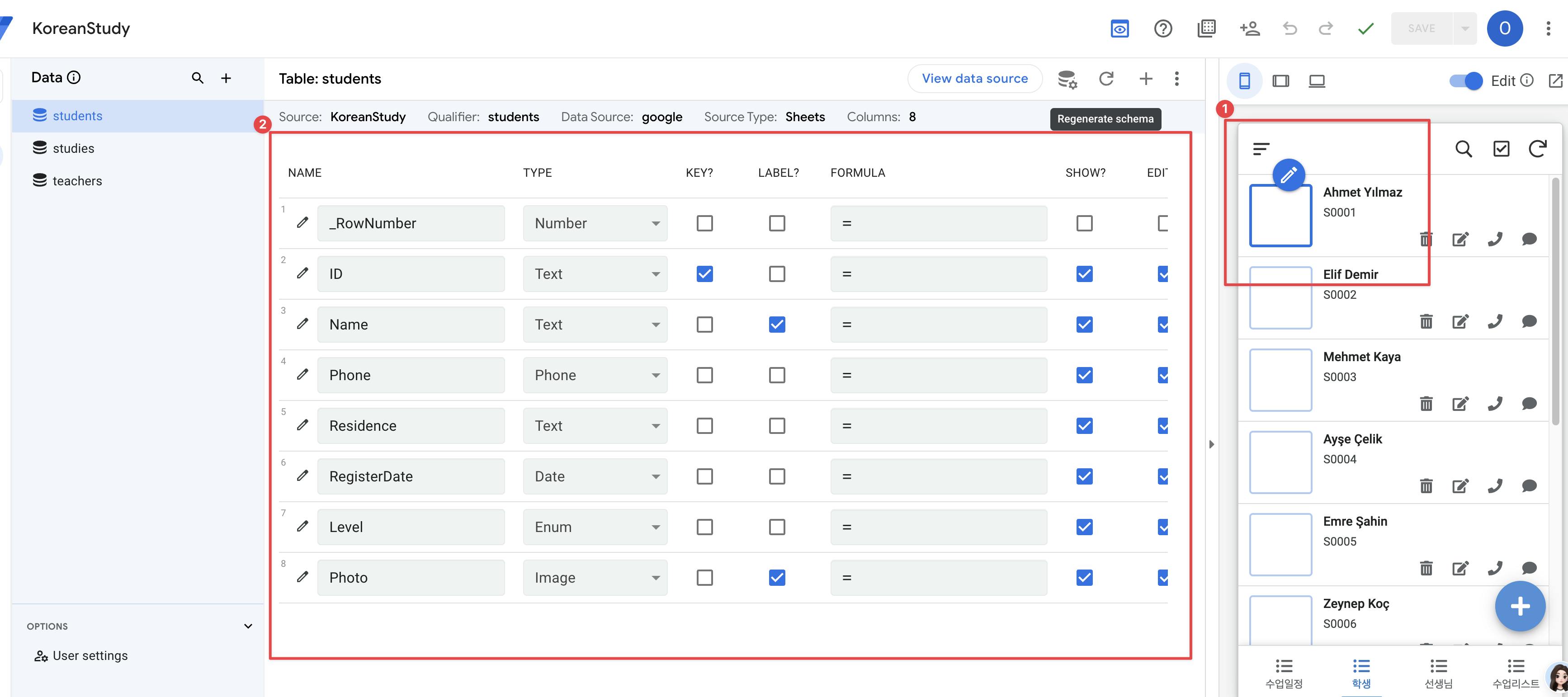Click the search icon in Data panel

[197, 78]
